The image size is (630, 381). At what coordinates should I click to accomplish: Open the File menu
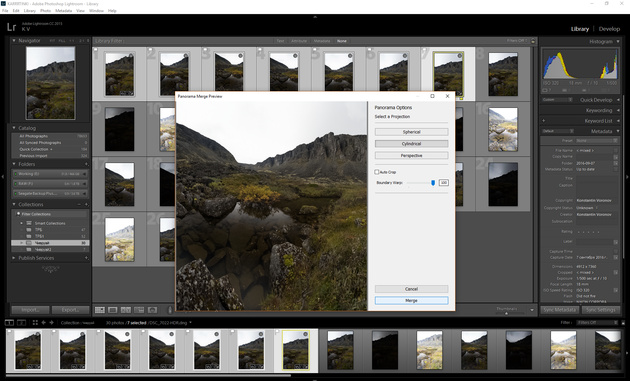coord(5,11)
